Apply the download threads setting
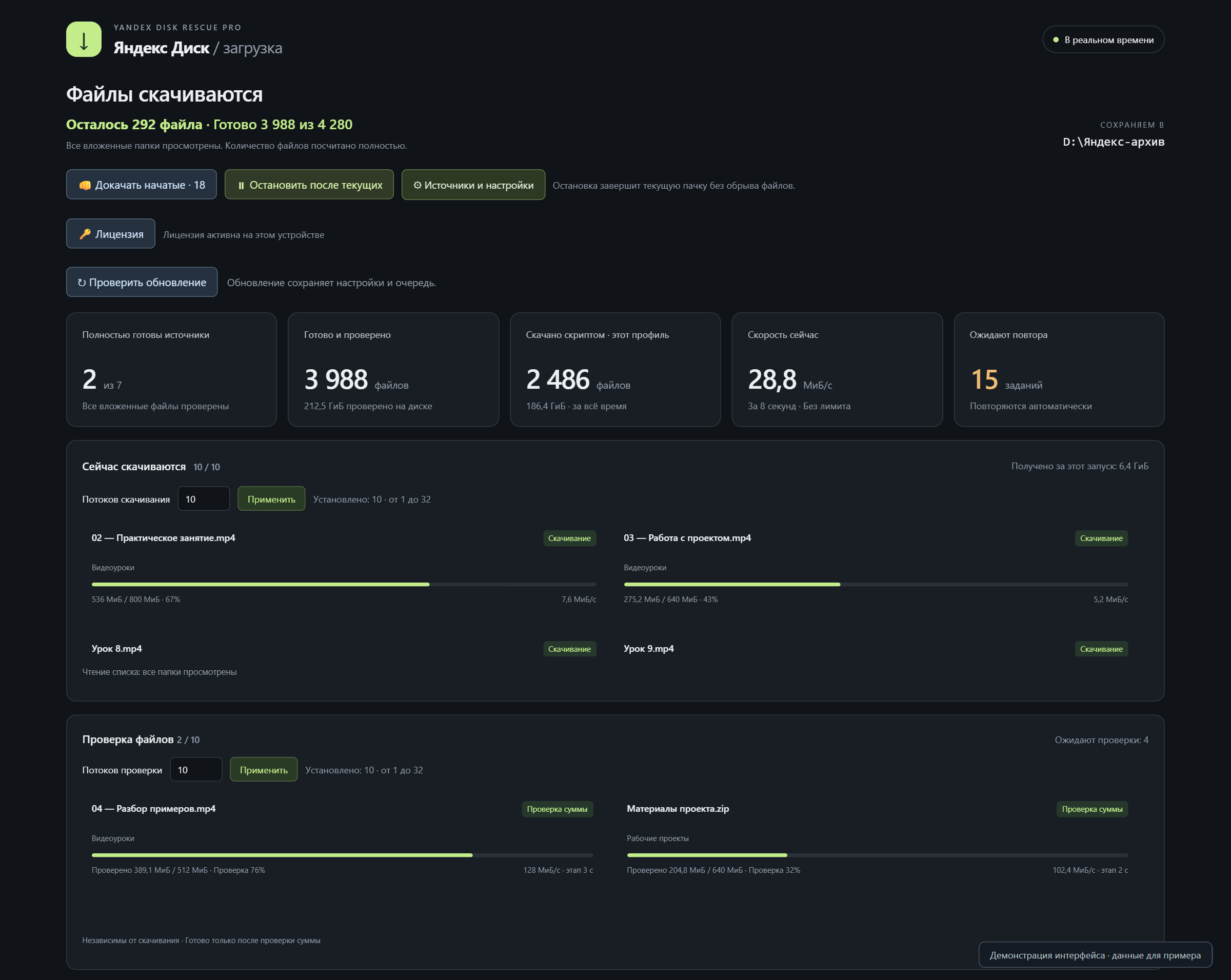1231x980 pixels. 271,499
